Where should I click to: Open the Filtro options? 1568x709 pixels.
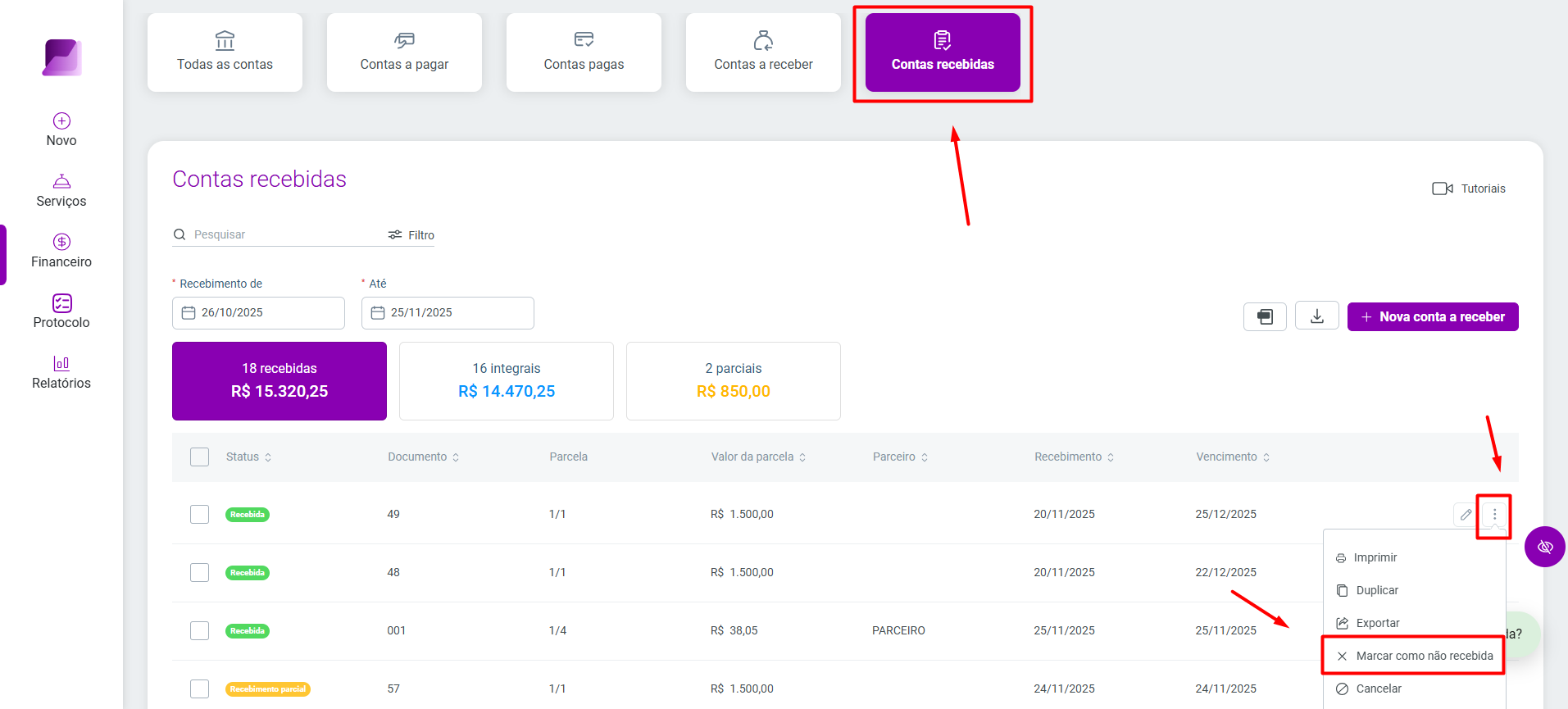(411, 235)
